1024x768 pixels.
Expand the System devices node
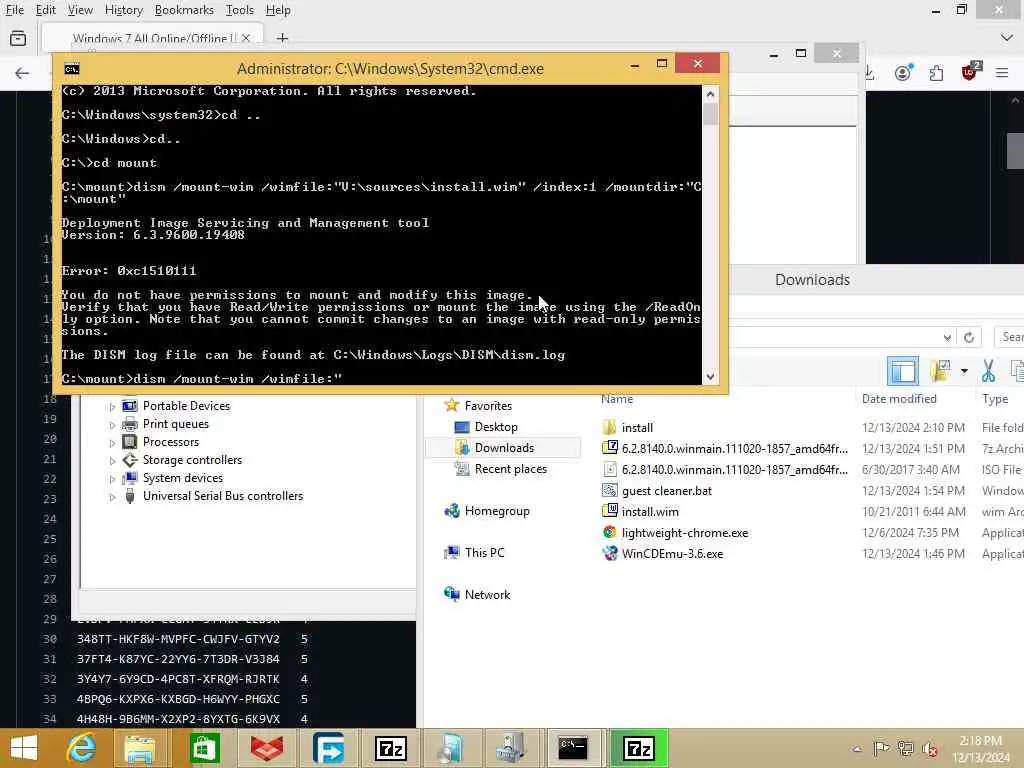pos(112,479)
